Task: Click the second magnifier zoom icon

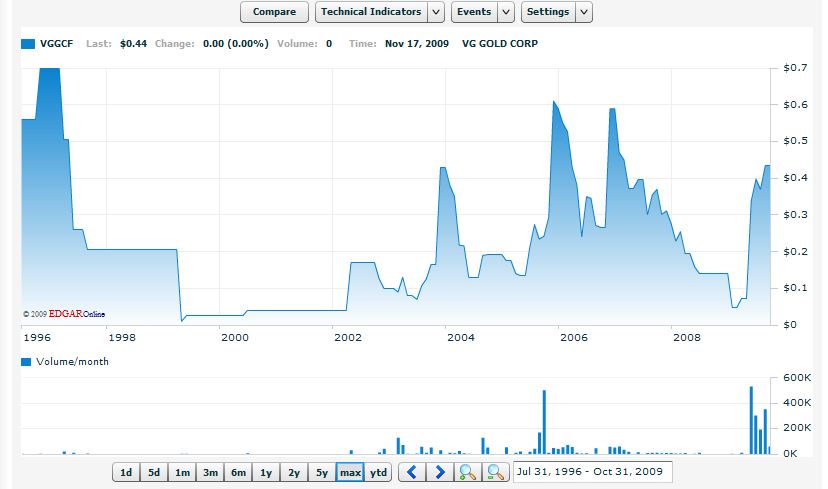Action: (x=495, y=472)
